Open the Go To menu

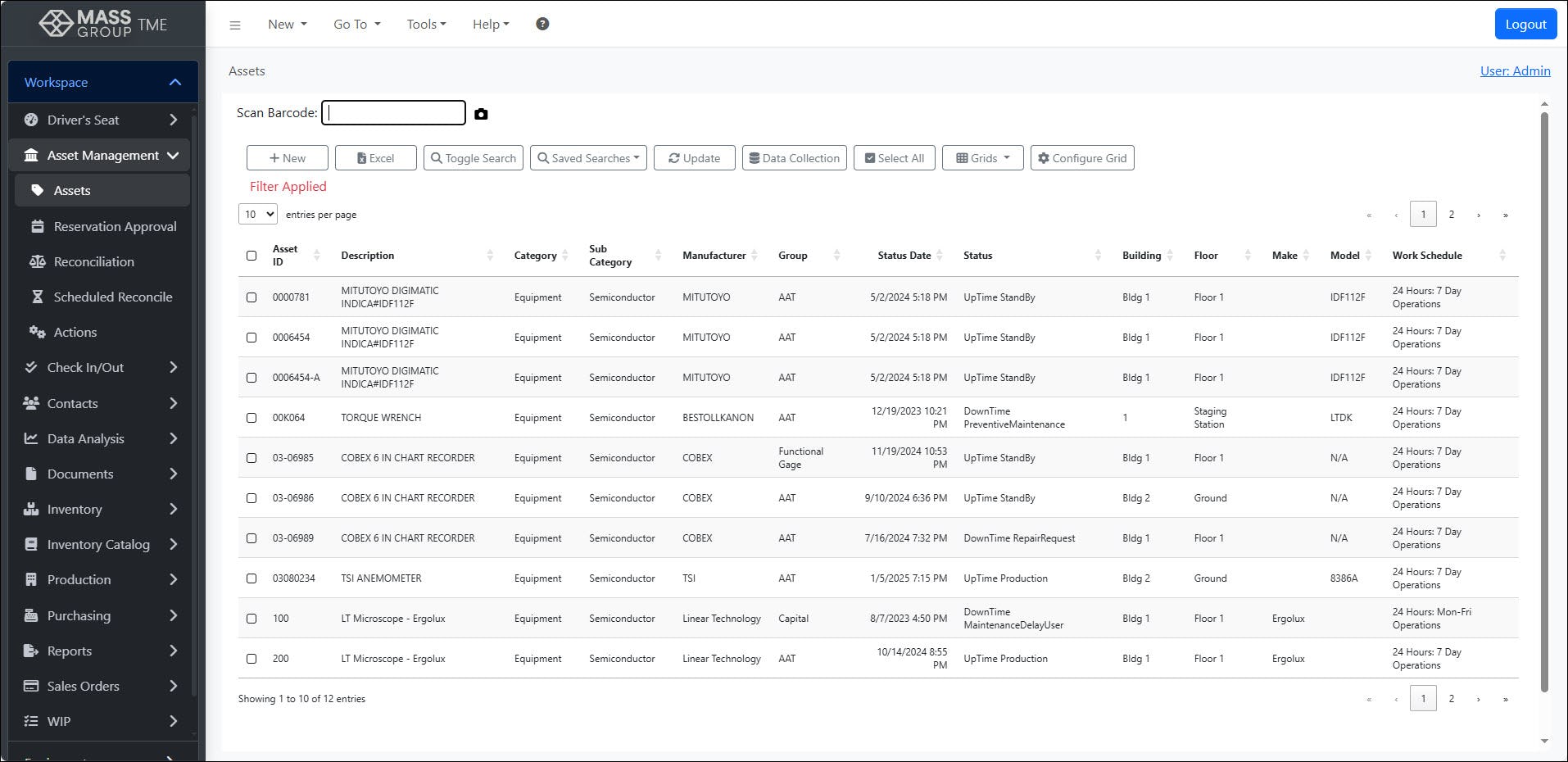pyautogui.click(x=356, y=24)
